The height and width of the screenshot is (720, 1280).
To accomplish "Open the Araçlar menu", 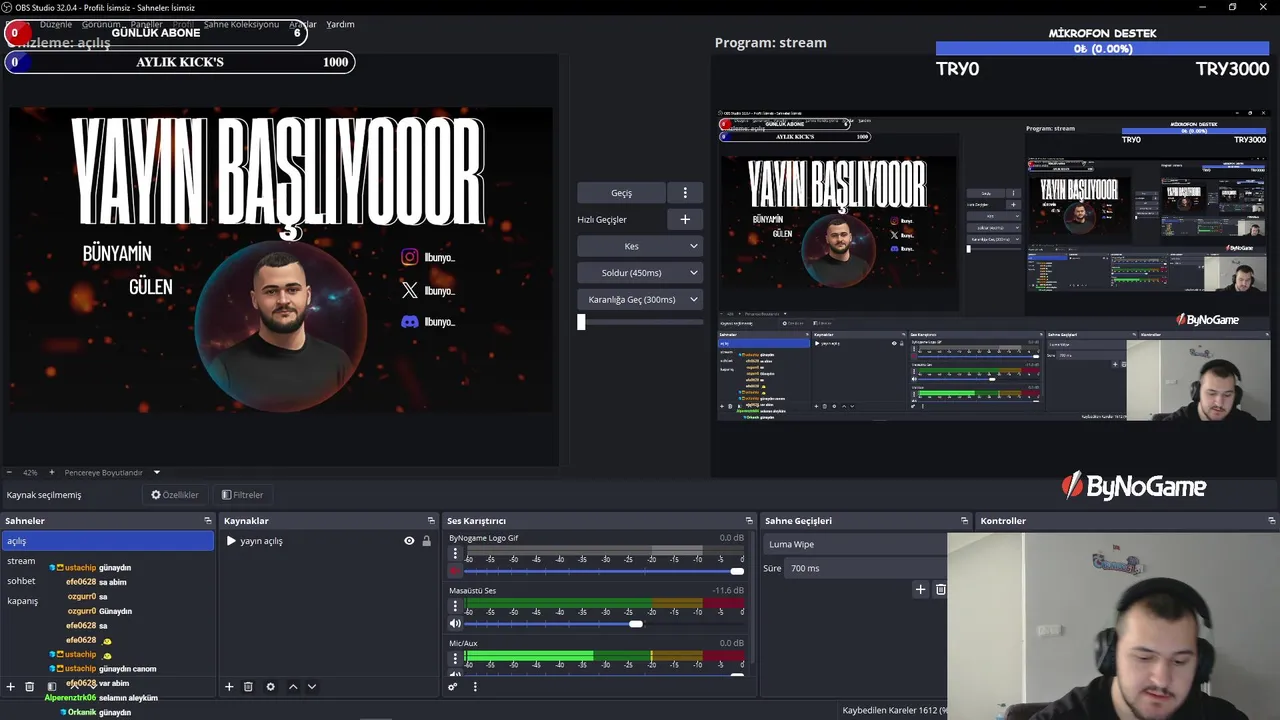I will pos(303,24).
